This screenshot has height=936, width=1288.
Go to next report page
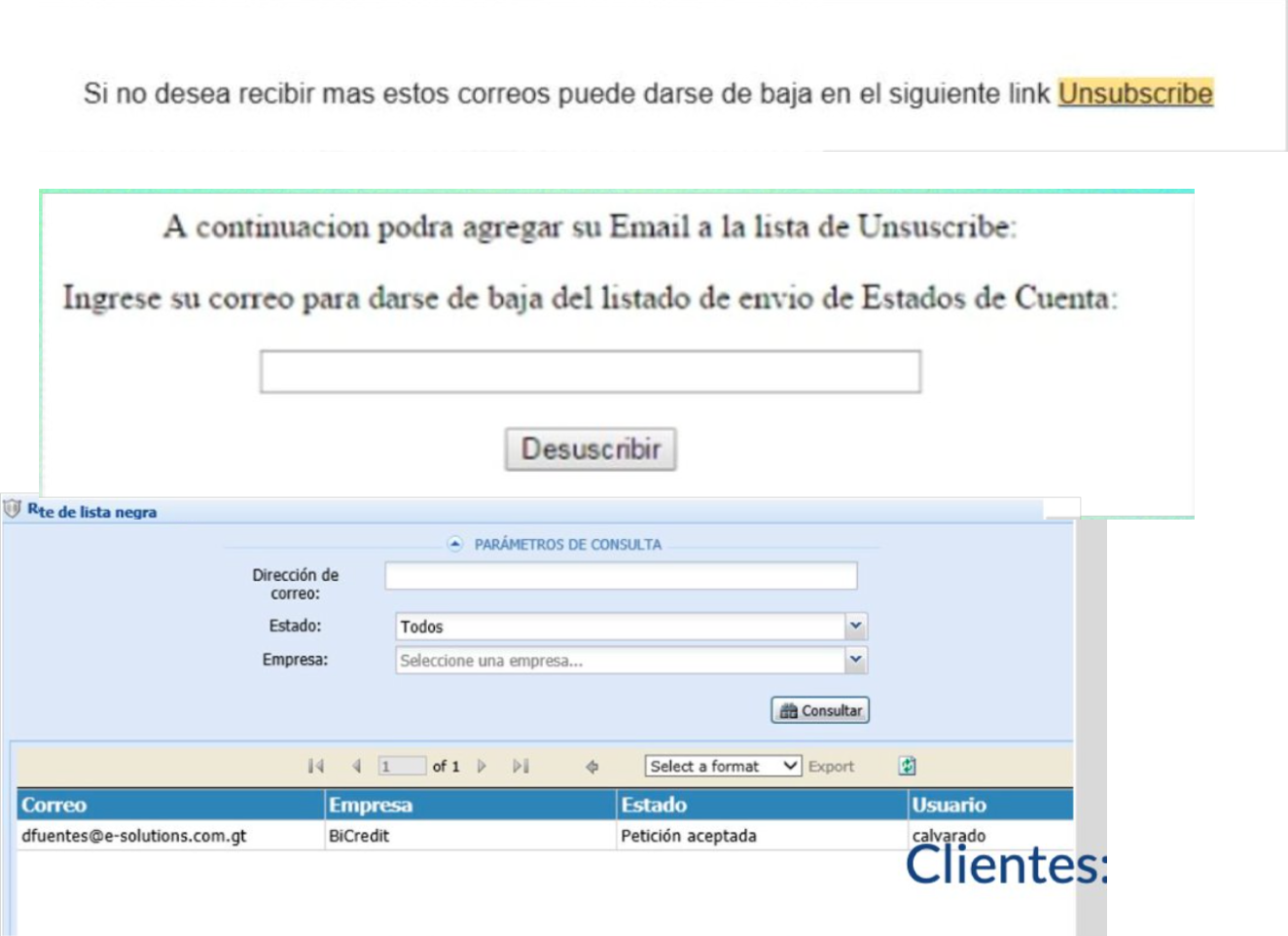coord(482,767)
